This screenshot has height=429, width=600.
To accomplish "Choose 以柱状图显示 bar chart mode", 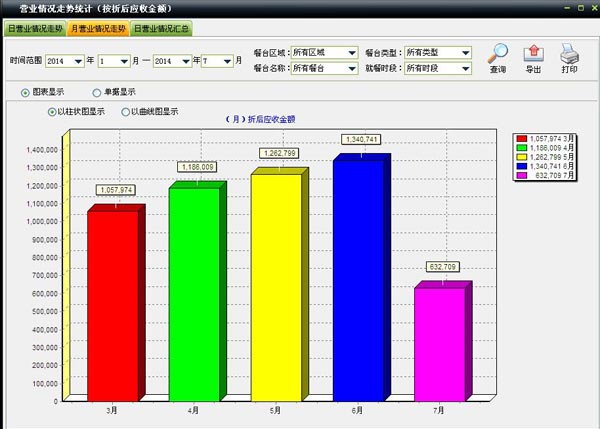I will 52,112.
